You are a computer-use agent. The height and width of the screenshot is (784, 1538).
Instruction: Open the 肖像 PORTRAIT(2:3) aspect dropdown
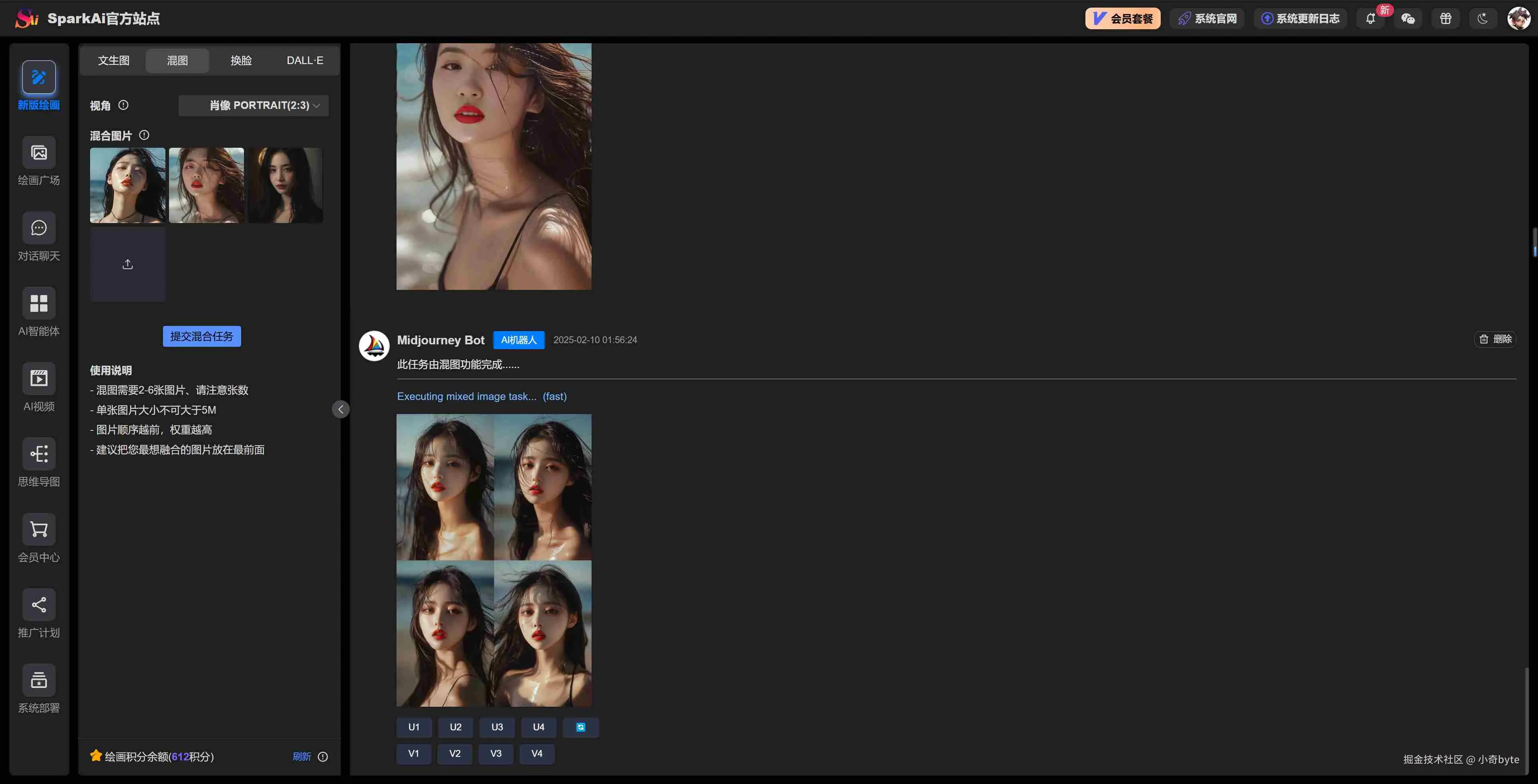pyautogui.click(x=254, y=106)
